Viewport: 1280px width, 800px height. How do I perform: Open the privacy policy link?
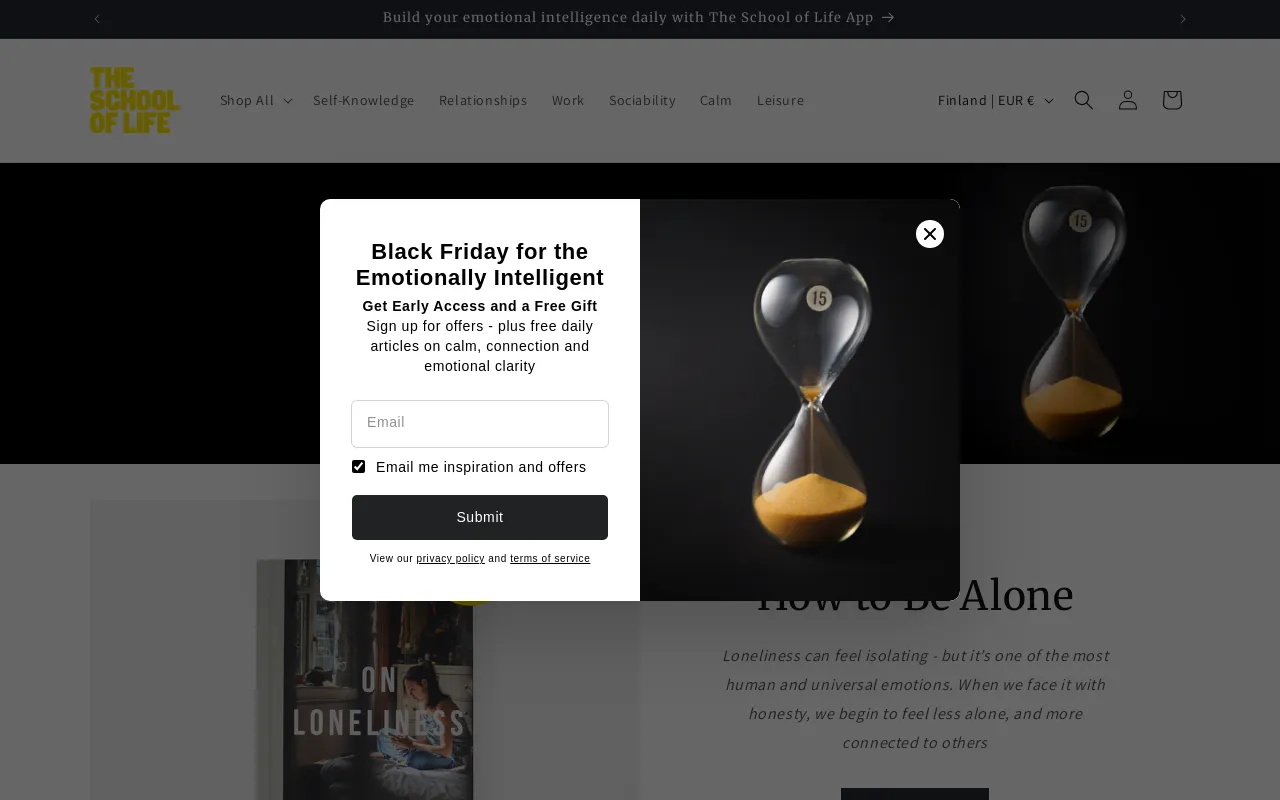(450, 559)
